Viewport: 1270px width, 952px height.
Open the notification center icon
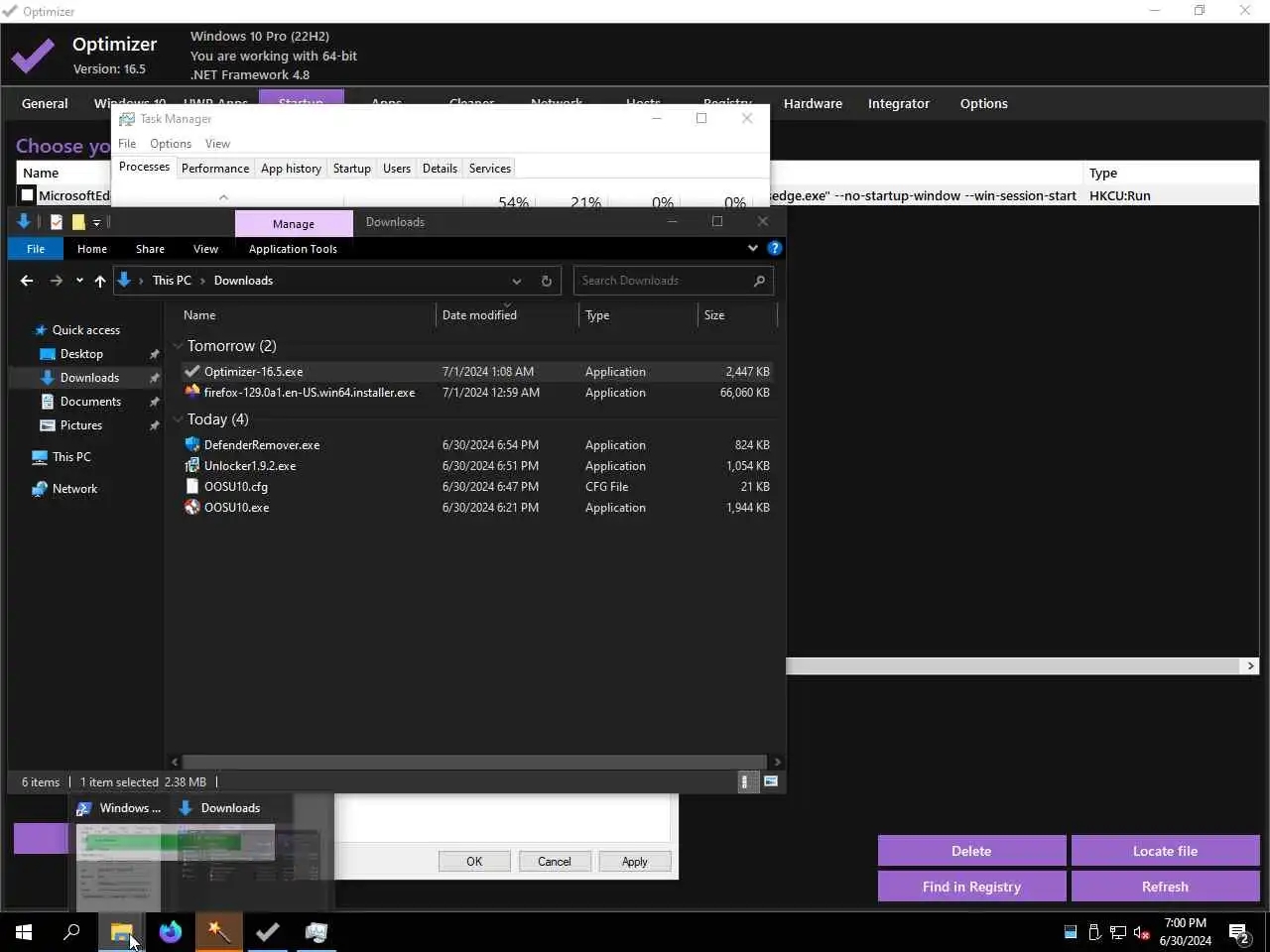[1239, 932]
